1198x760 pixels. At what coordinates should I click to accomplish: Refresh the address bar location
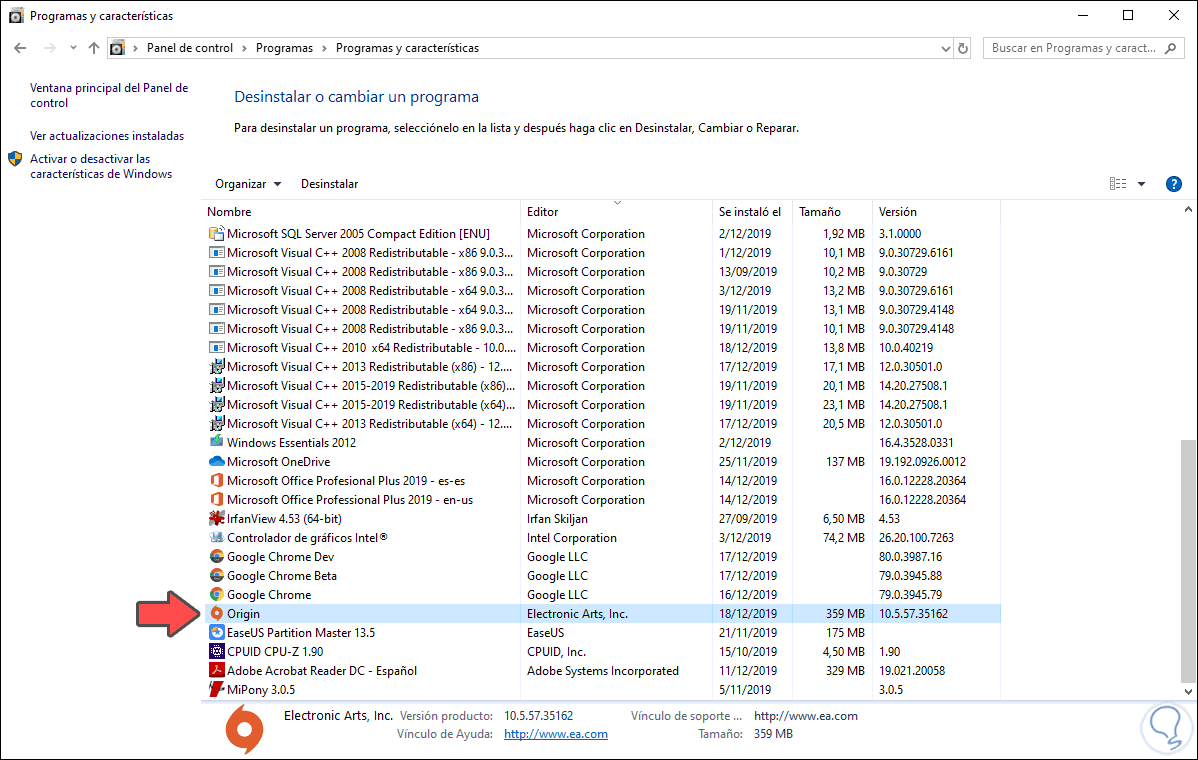(963, 48)
